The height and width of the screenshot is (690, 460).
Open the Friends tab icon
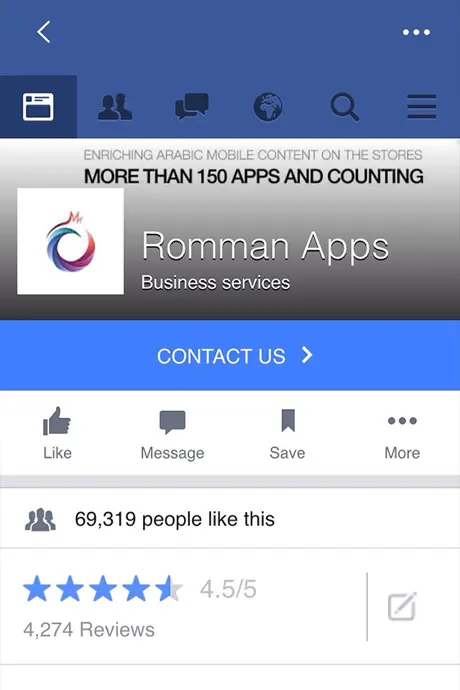click(x=115, y=106)
